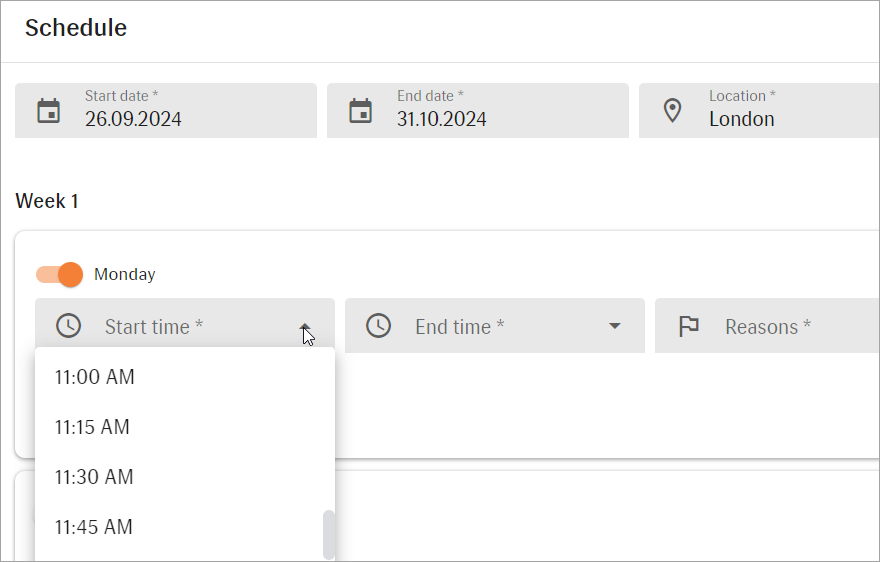This screenshot has height=562, width=880.
Task: Pick 11:30 AM as start time
Action: pos(94,477)
